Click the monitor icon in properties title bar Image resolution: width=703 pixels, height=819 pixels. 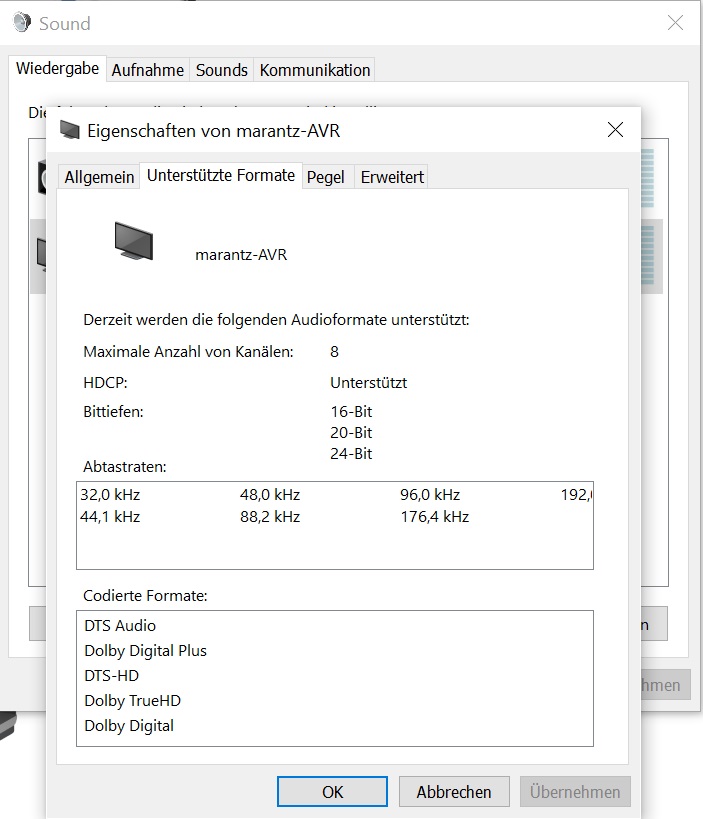point(69,130)
